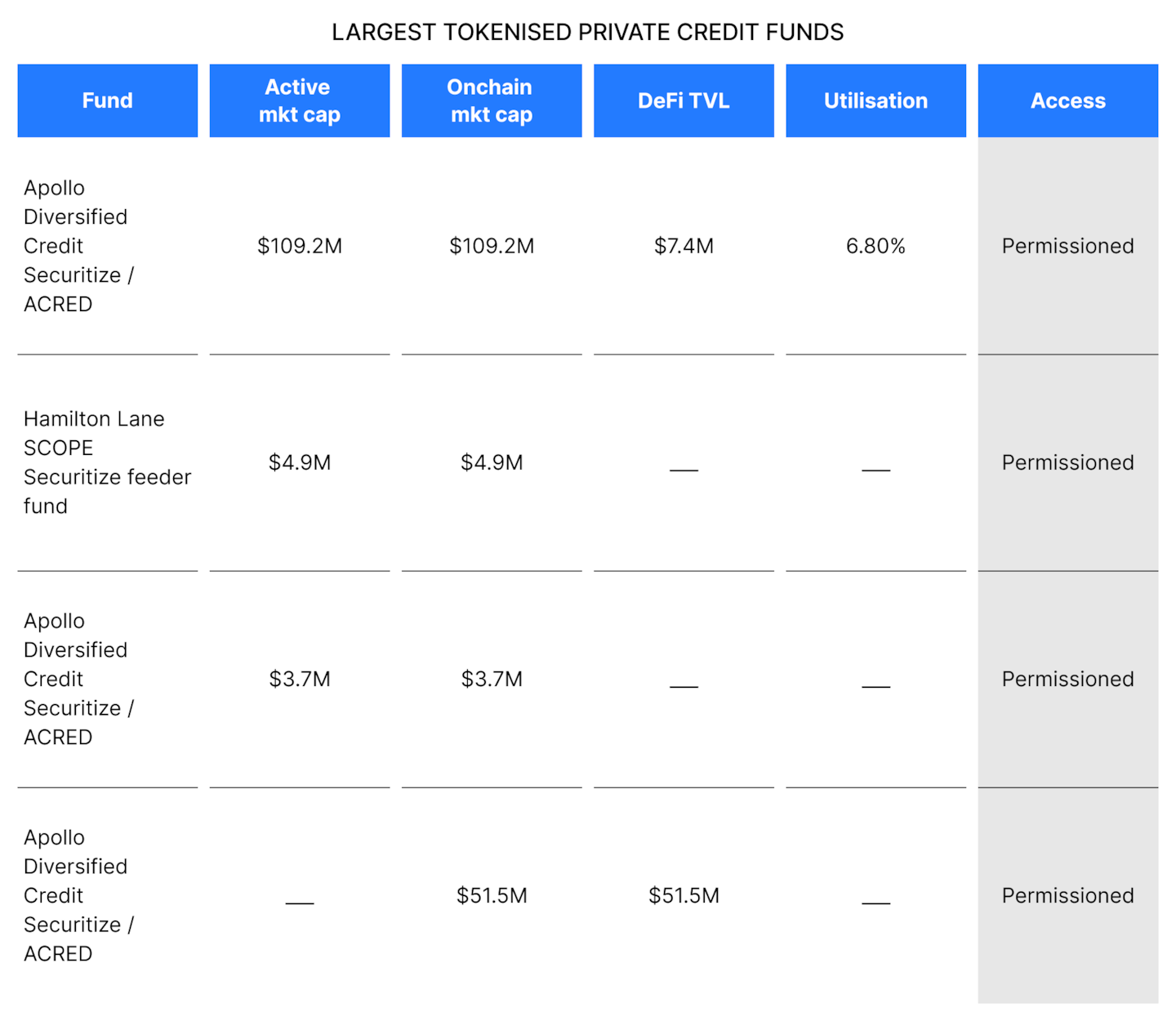Select the Utilisation column header
1176x1021 pixels.
[875, 100]
